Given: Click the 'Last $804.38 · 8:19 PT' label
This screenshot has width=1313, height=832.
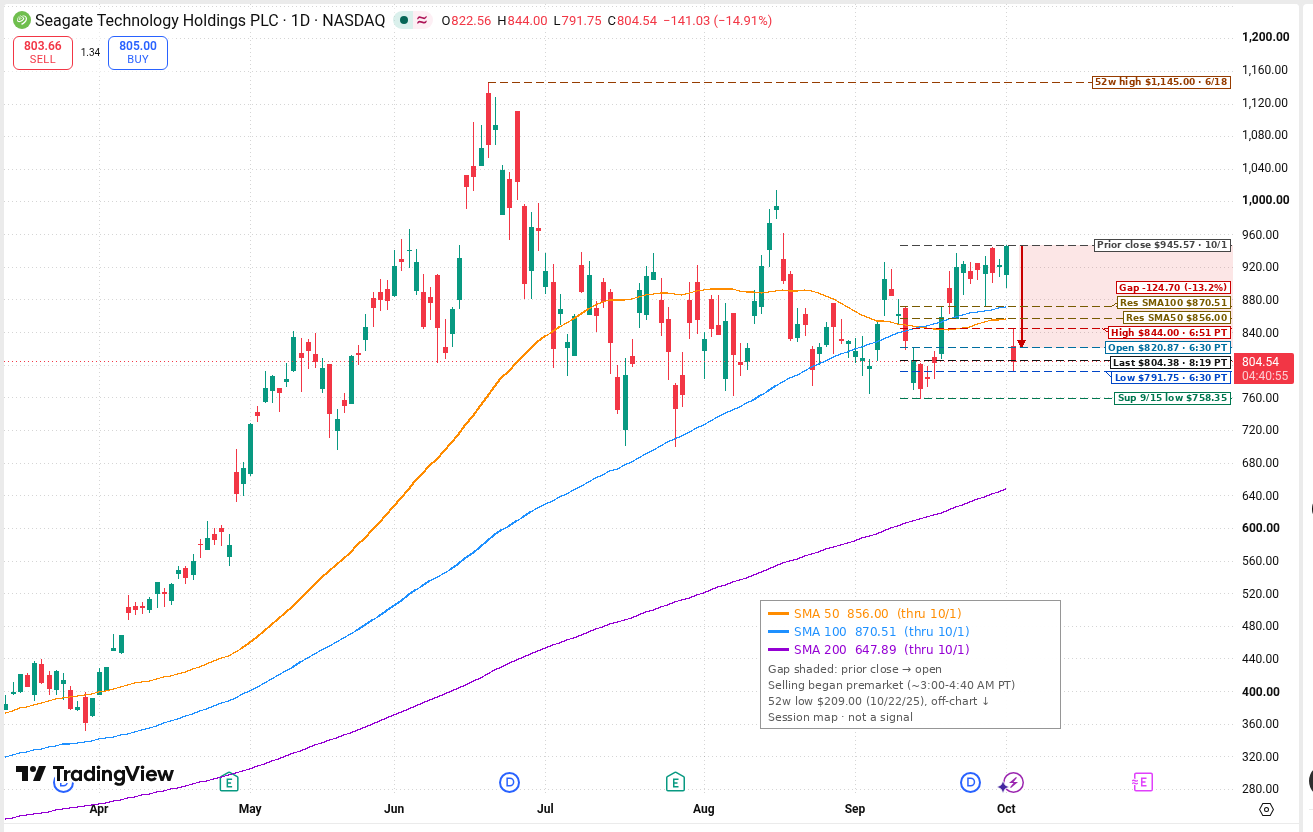Looking at the screenshot, I should pyautogui.click(x=1170, y=362).
